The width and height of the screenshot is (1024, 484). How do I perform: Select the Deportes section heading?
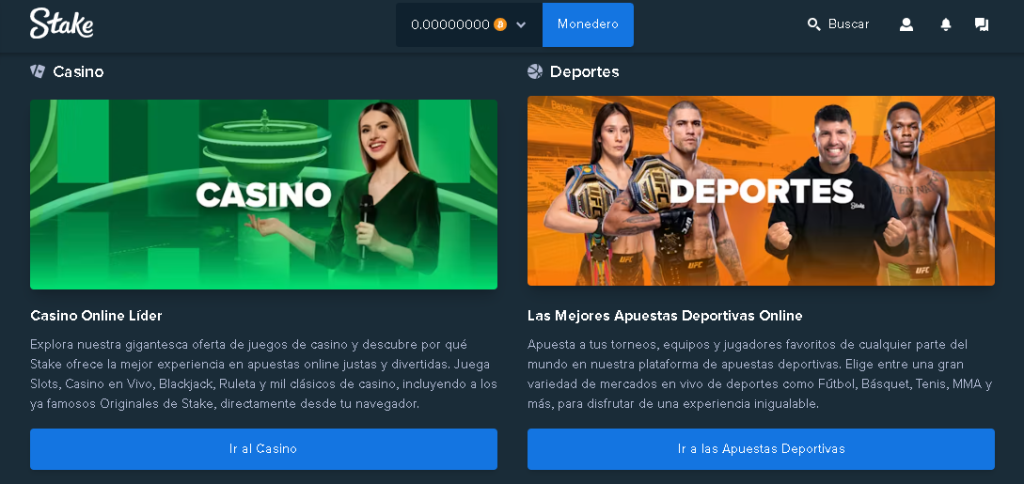click(584, 72)
